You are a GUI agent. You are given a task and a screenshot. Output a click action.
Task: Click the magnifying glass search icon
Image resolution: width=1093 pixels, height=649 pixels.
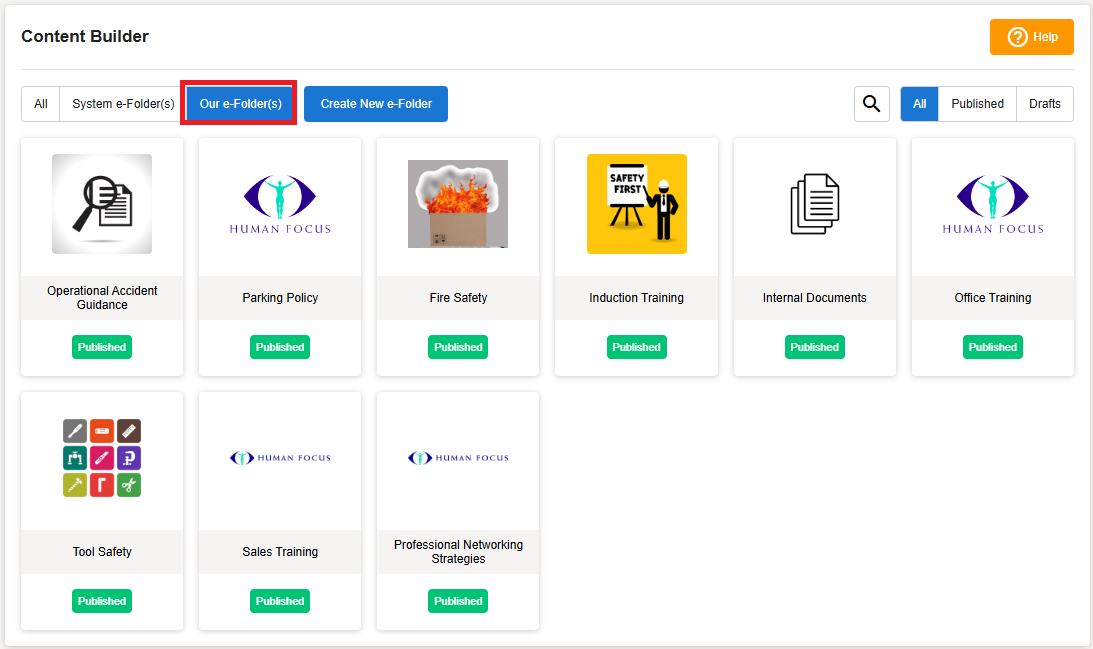[871, 104]
